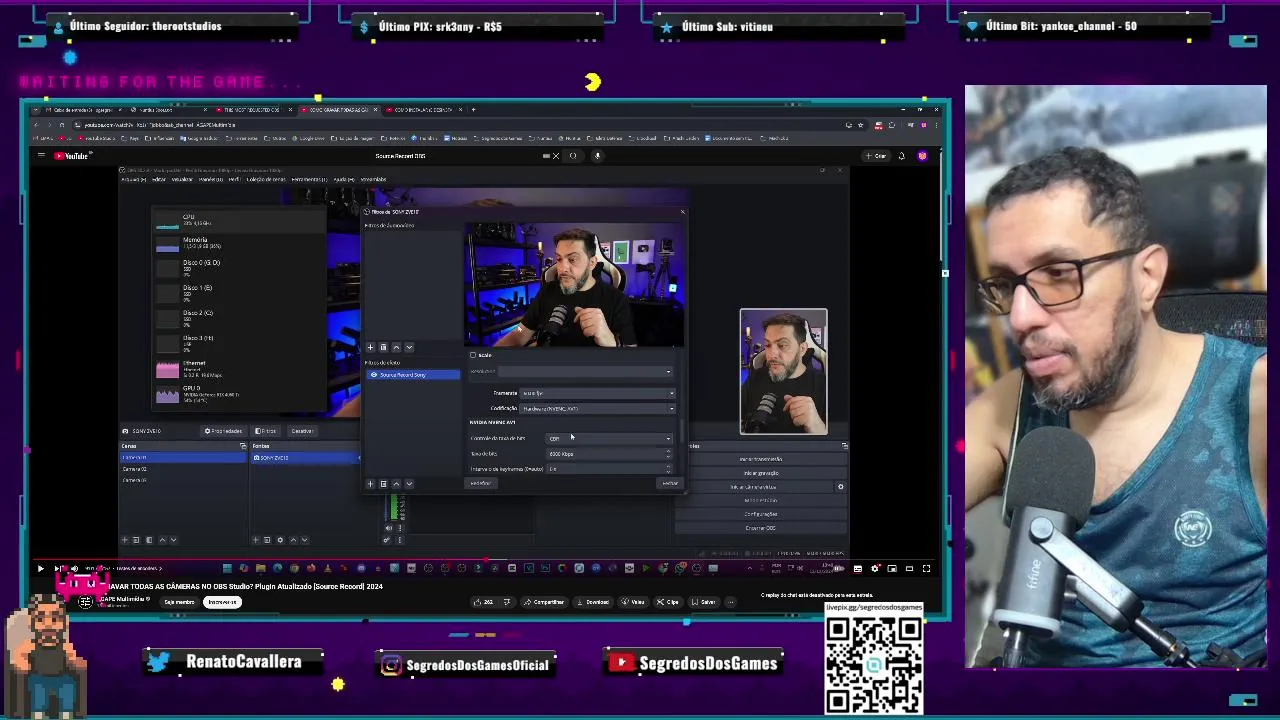Viewport: 1280px width, 720px height.
Task: Move effect filter up with lower arrow
Action: (396, 484)
